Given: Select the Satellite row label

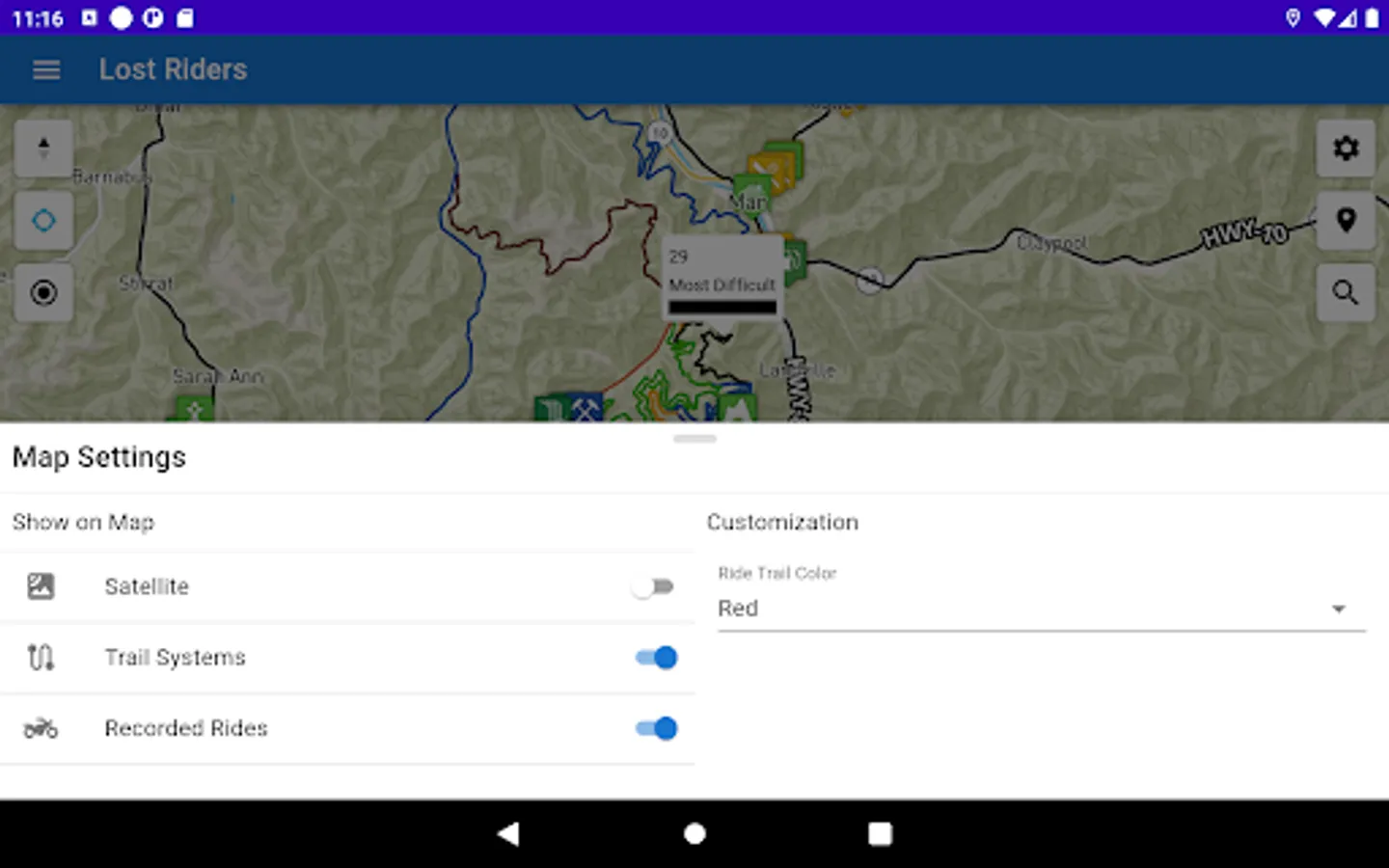Looking at the screenshot, I should [147, 586].
